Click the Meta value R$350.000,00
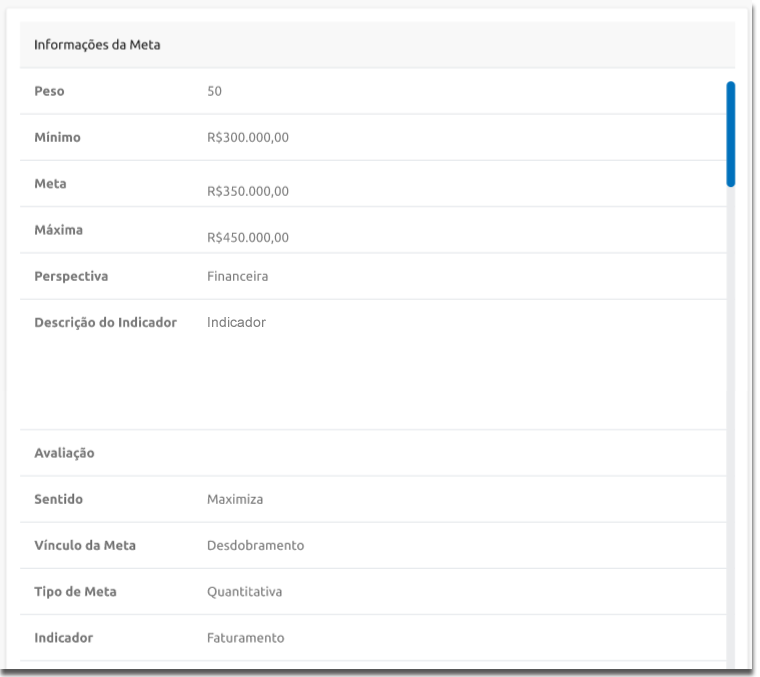 click(x=247, y=192)
